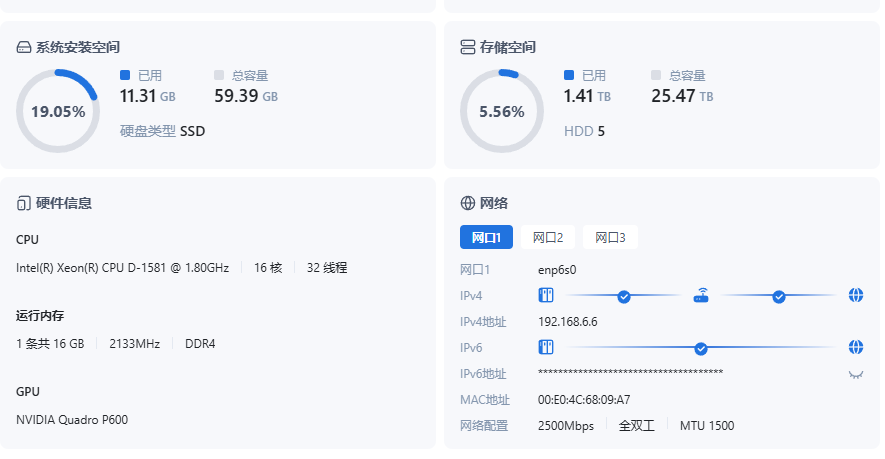Click the IPv6地址 label

(483, 374)
